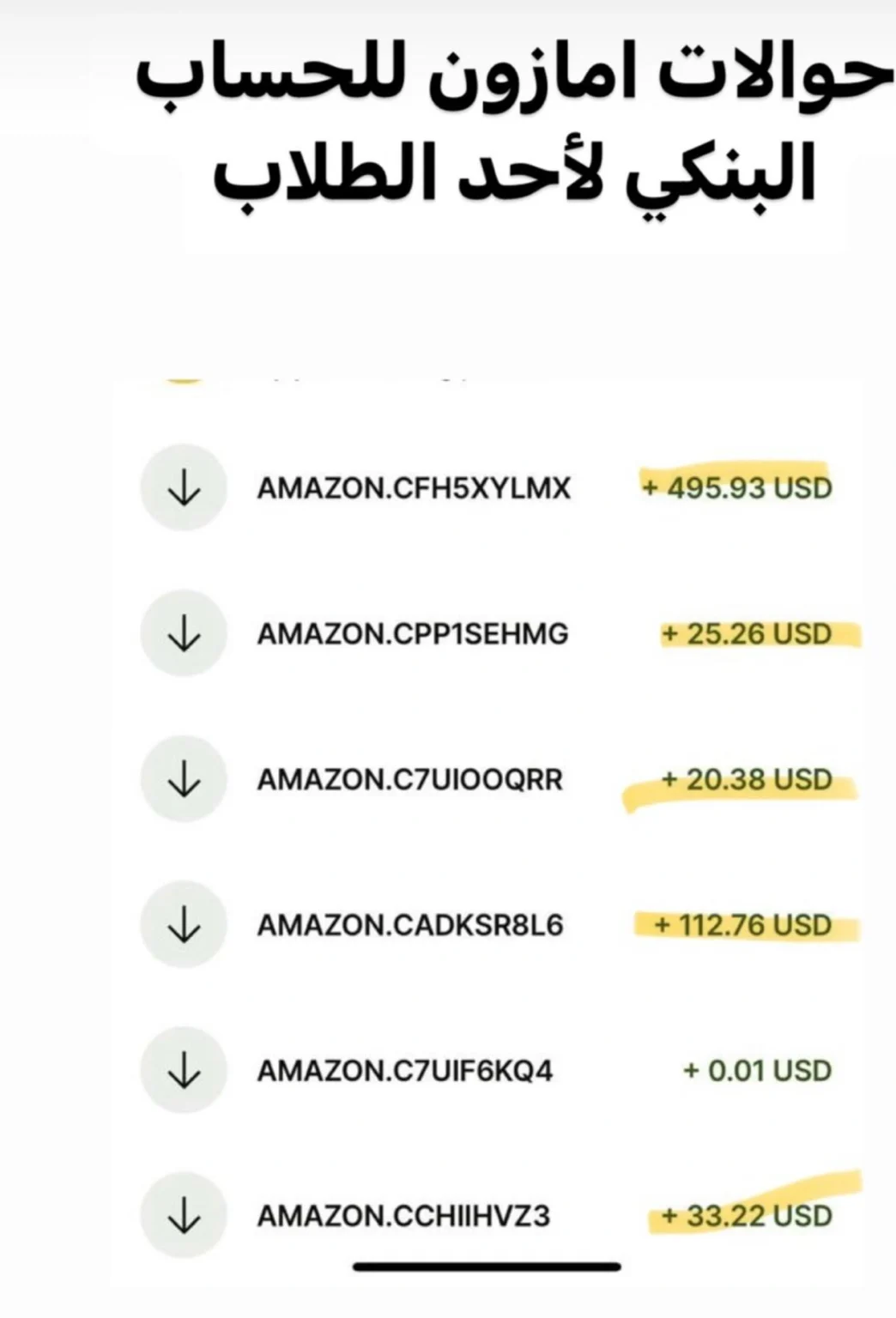Select the + 20.38 USD amount

(747, 780)
